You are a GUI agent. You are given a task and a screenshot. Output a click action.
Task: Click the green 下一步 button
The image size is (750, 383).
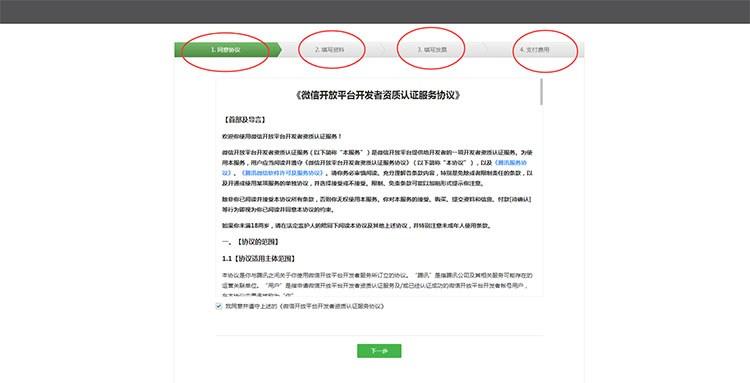coord(379,351)
